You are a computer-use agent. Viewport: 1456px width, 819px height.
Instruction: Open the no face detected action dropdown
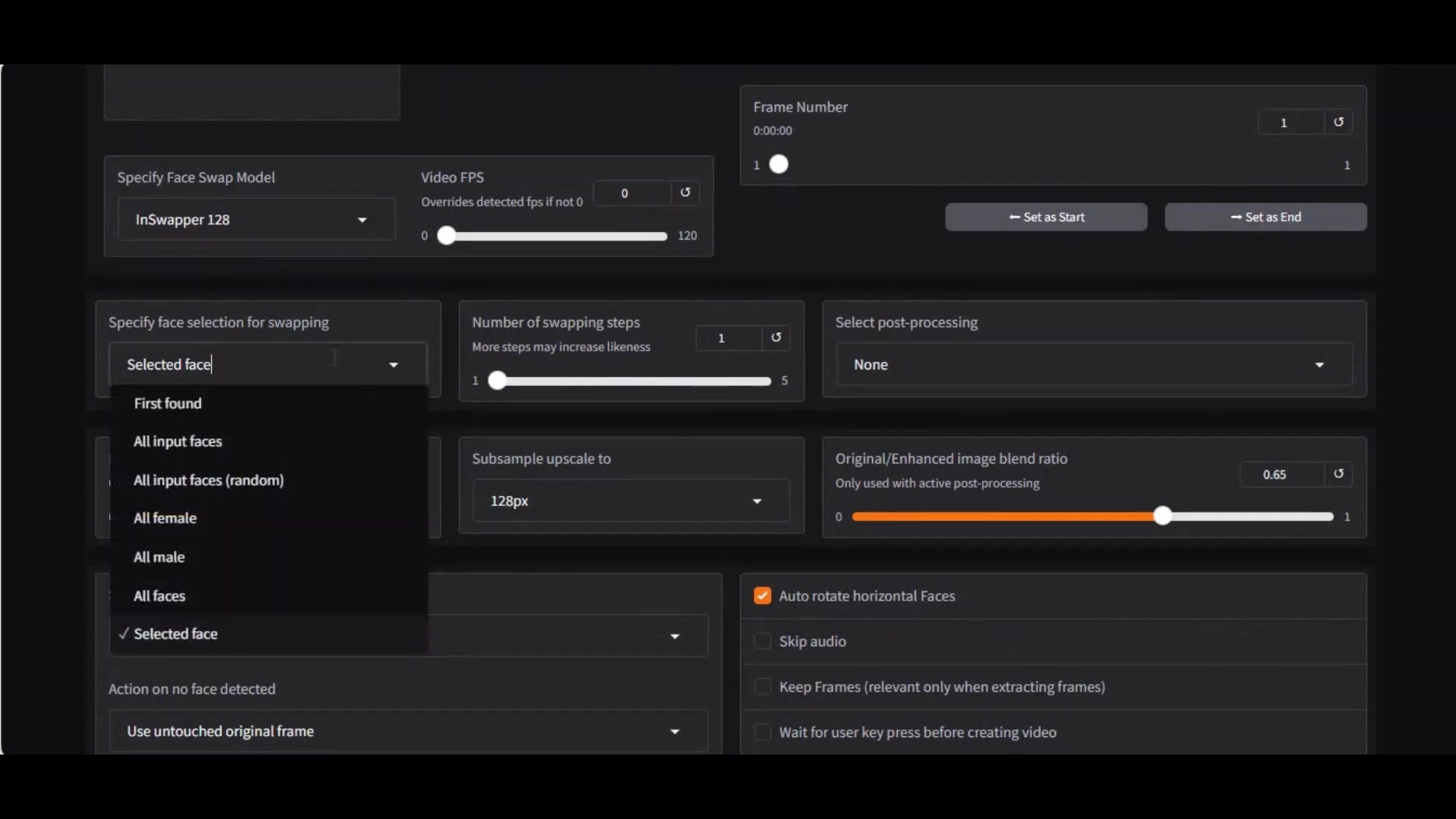tap(675, 732)
